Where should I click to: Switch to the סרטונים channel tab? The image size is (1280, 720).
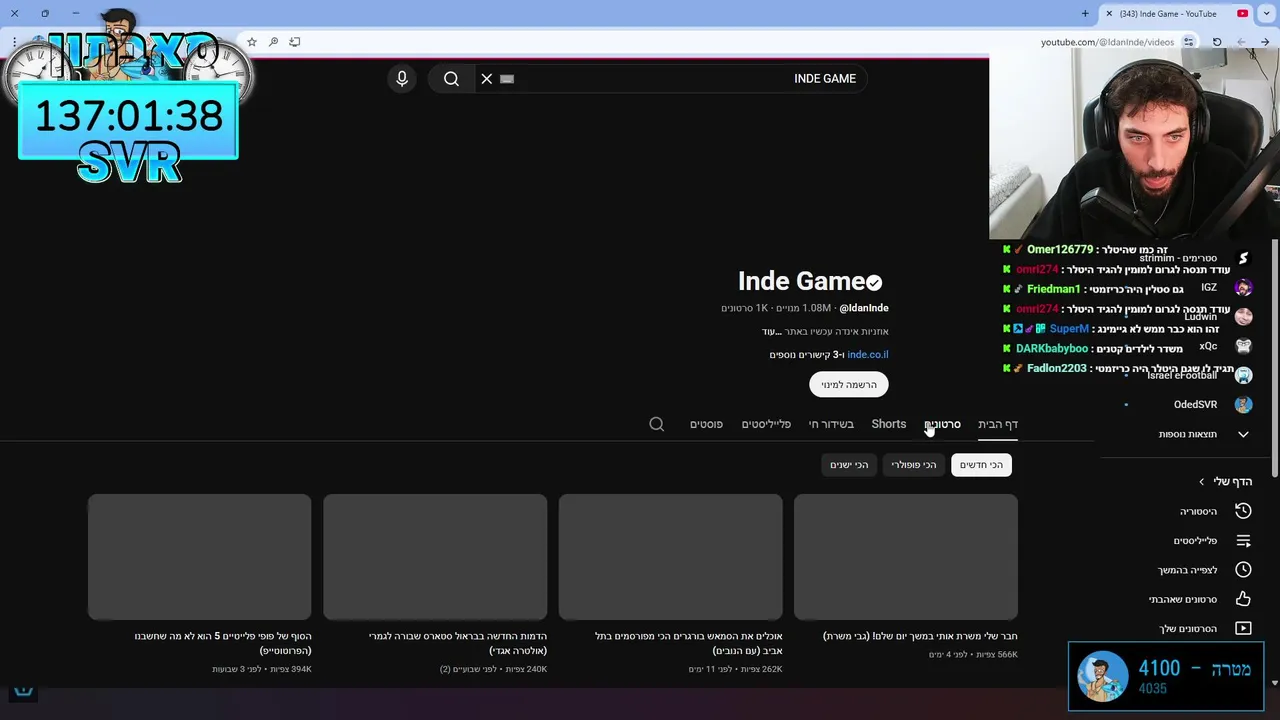tap(943, 424)
